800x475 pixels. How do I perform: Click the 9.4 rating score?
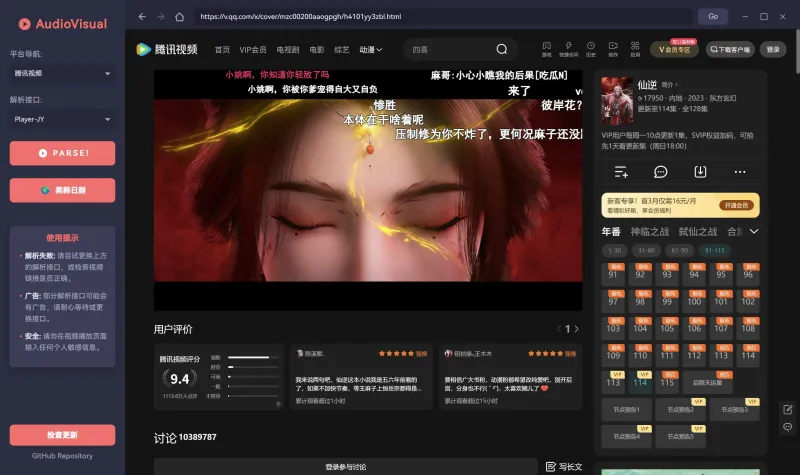180,379
